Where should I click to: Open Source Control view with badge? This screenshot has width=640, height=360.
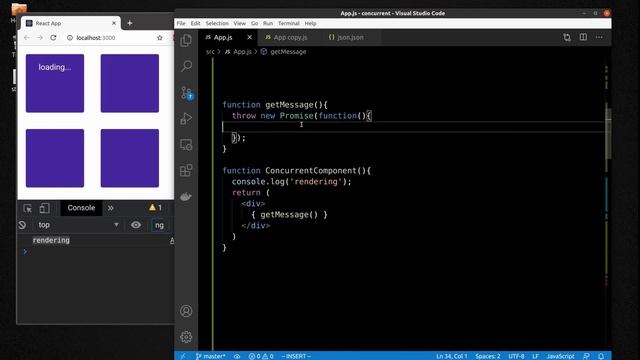(x=187, y=93)
